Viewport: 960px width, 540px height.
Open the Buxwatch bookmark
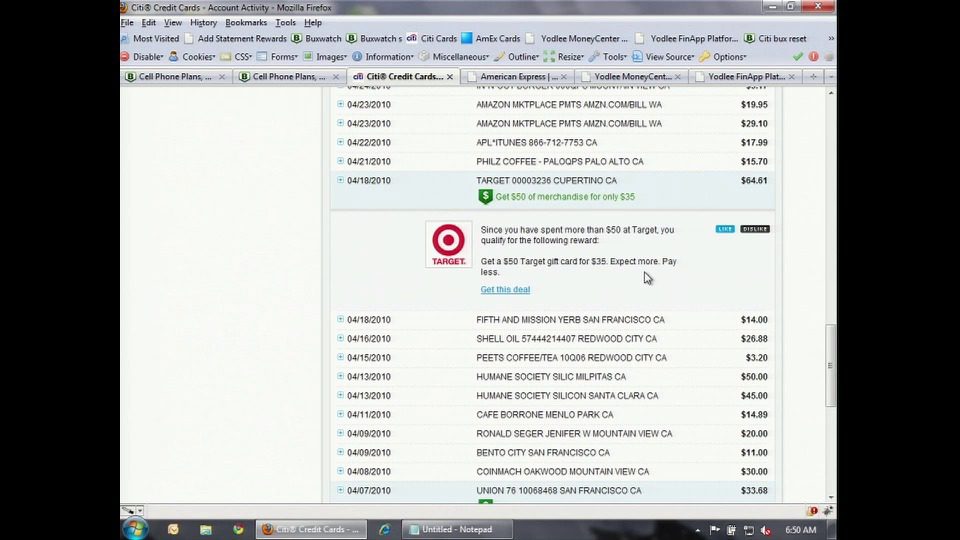coord(317,38)
